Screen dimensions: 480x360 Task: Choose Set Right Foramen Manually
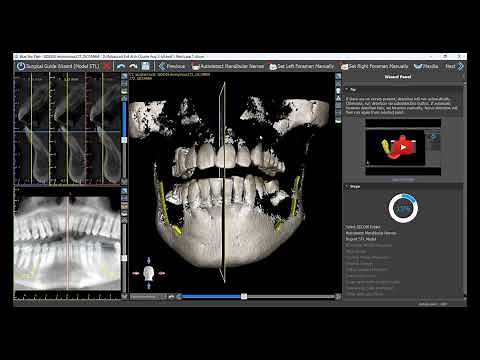[x=374, y=66]
